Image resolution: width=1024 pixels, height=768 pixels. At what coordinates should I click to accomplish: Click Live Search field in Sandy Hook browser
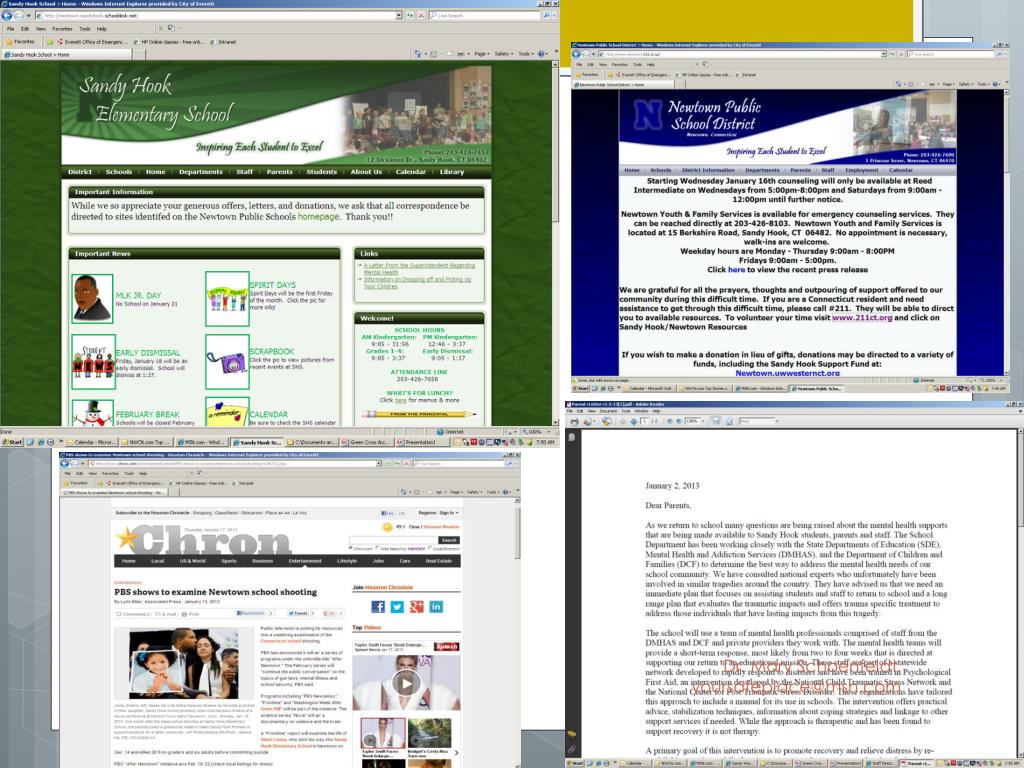(485, 15)
